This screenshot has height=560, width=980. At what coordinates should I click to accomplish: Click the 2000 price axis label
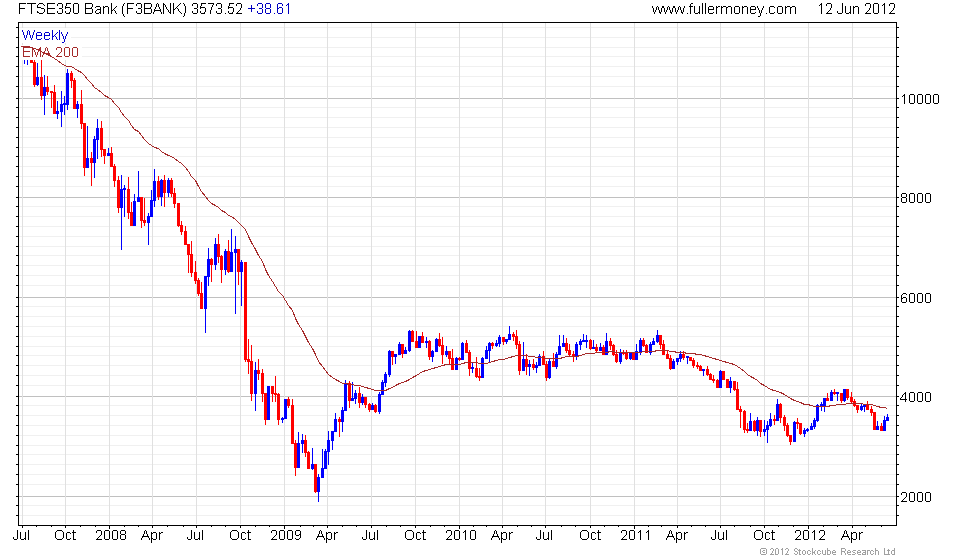coord(916,498)
